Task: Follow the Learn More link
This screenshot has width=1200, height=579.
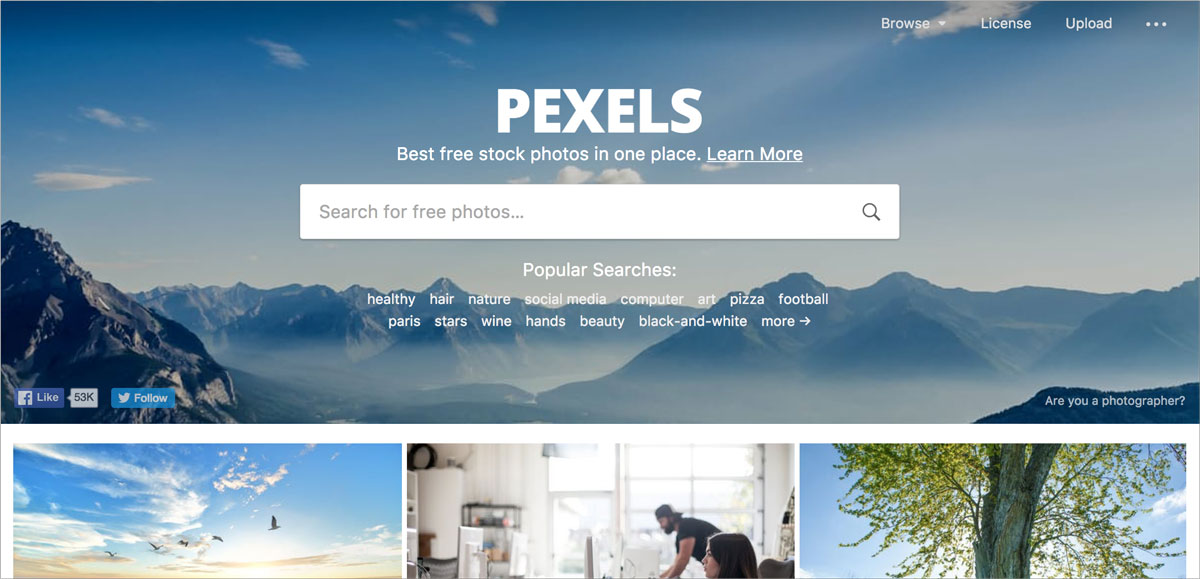Action: tap(755, 154)
